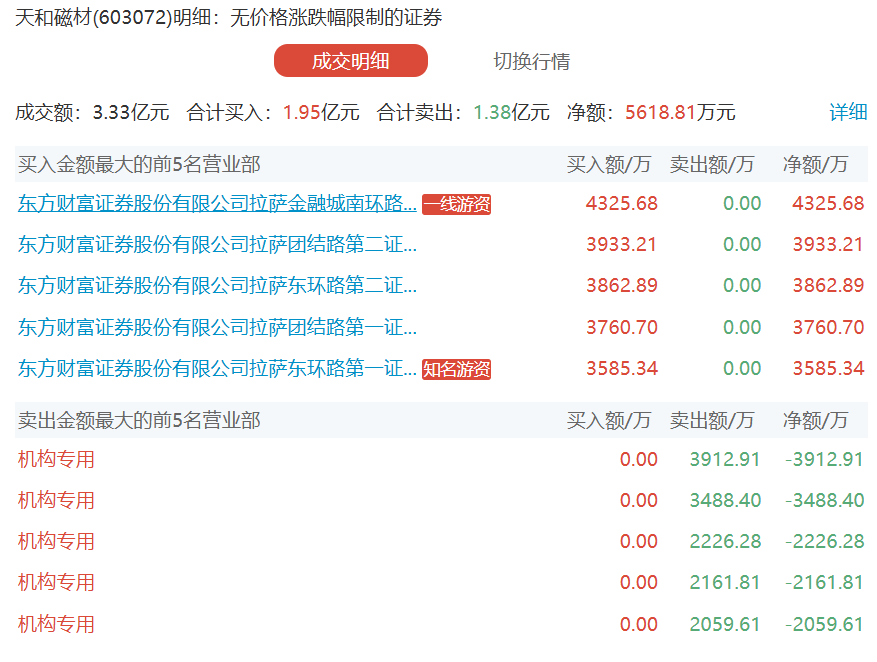The image size is (877, 662).
Task: Click the sell amount 2161.81
Action: click(x=725, y=583)
